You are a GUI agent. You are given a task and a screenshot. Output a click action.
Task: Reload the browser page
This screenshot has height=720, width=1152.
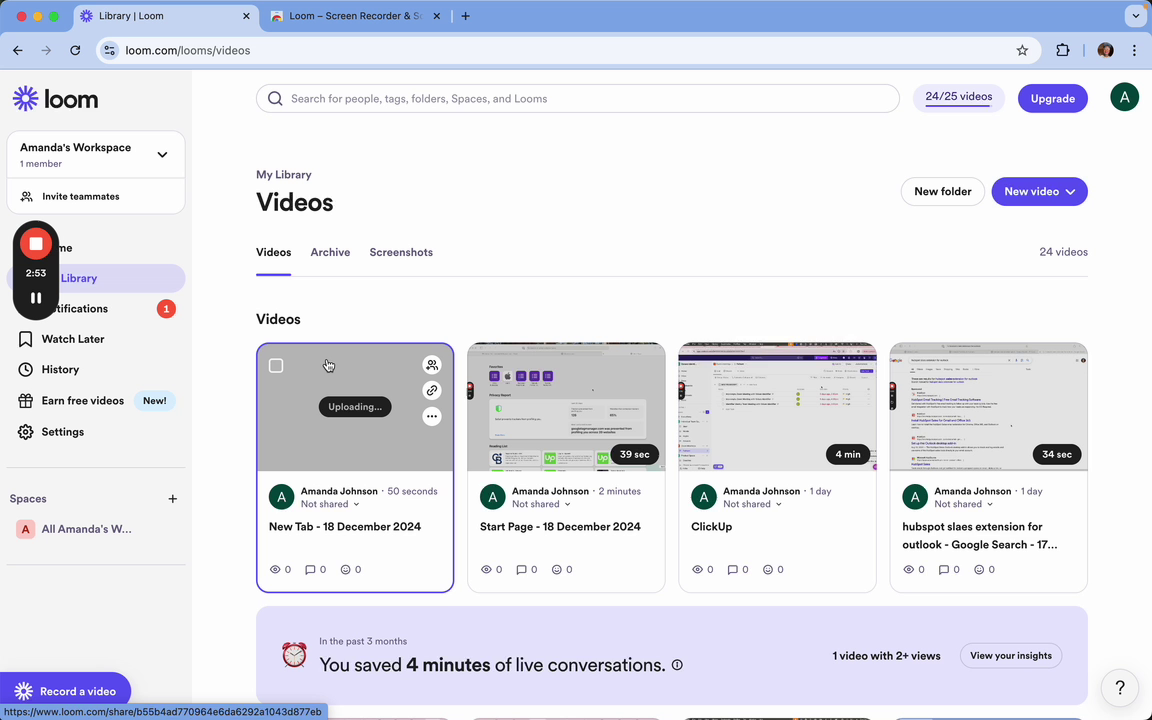pyautogui.click(x=75, y=51)
